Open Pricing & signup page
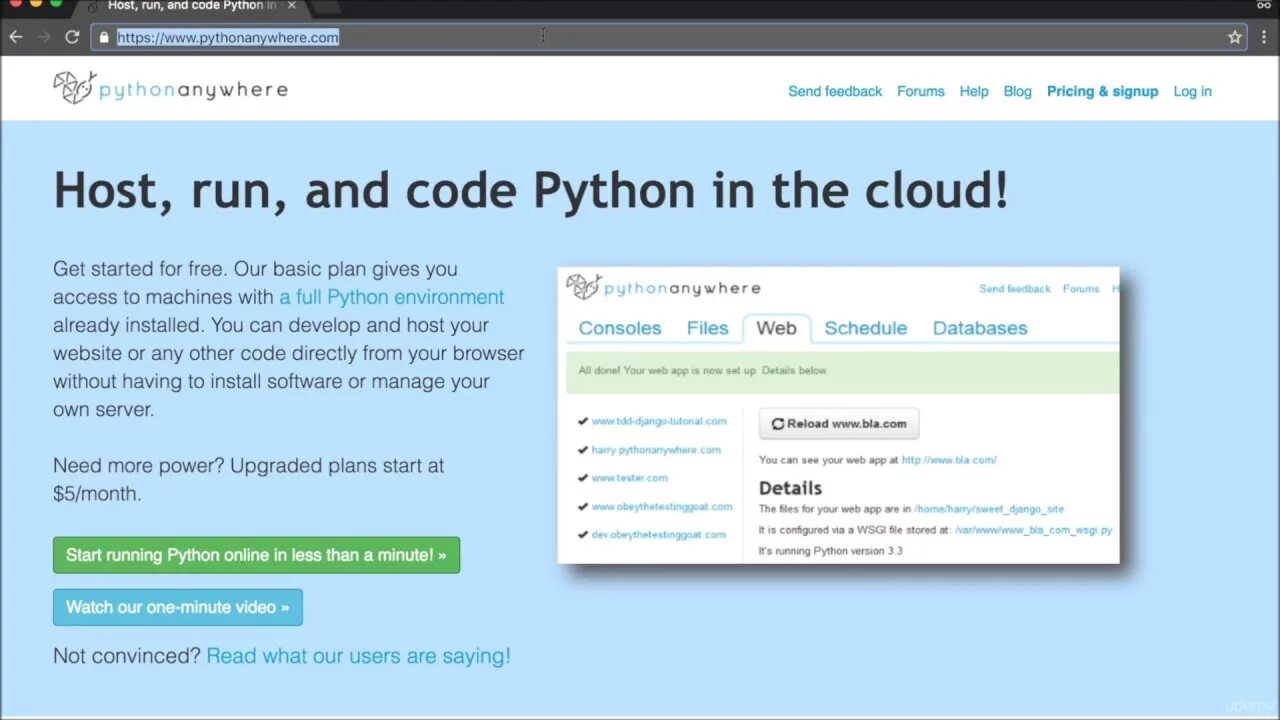 1102,91
